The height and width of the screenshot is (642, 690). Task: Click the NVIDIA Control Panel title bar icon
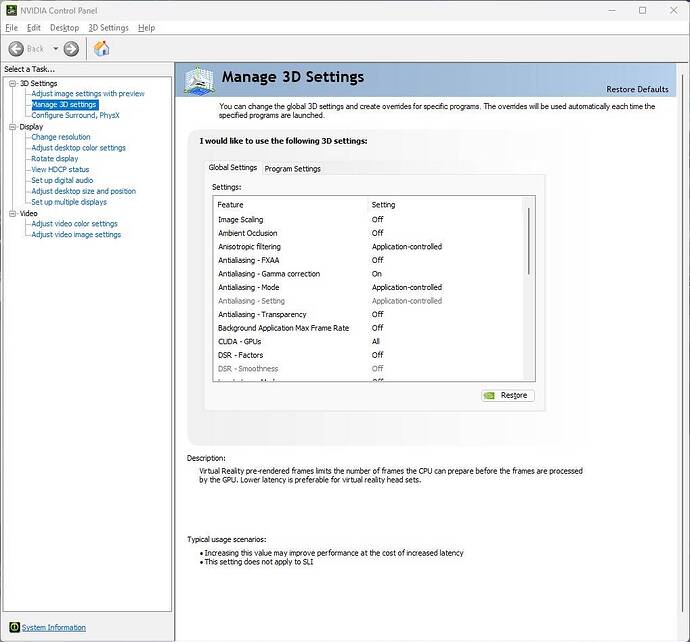pos(11,10)
